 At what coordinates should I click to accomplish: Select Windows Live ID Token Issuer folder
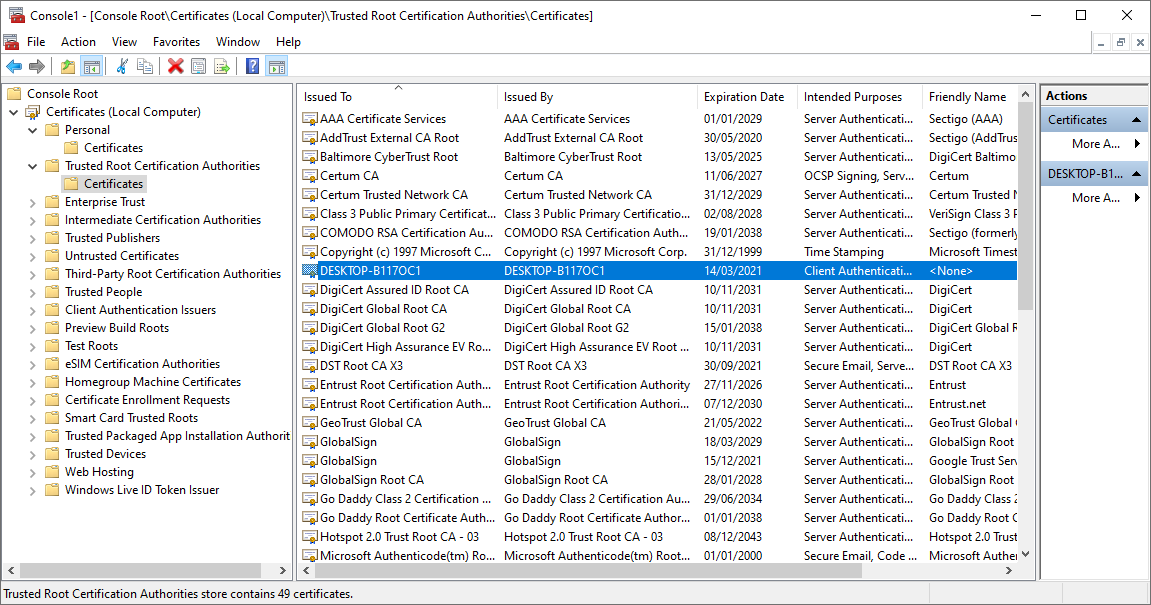142,490
